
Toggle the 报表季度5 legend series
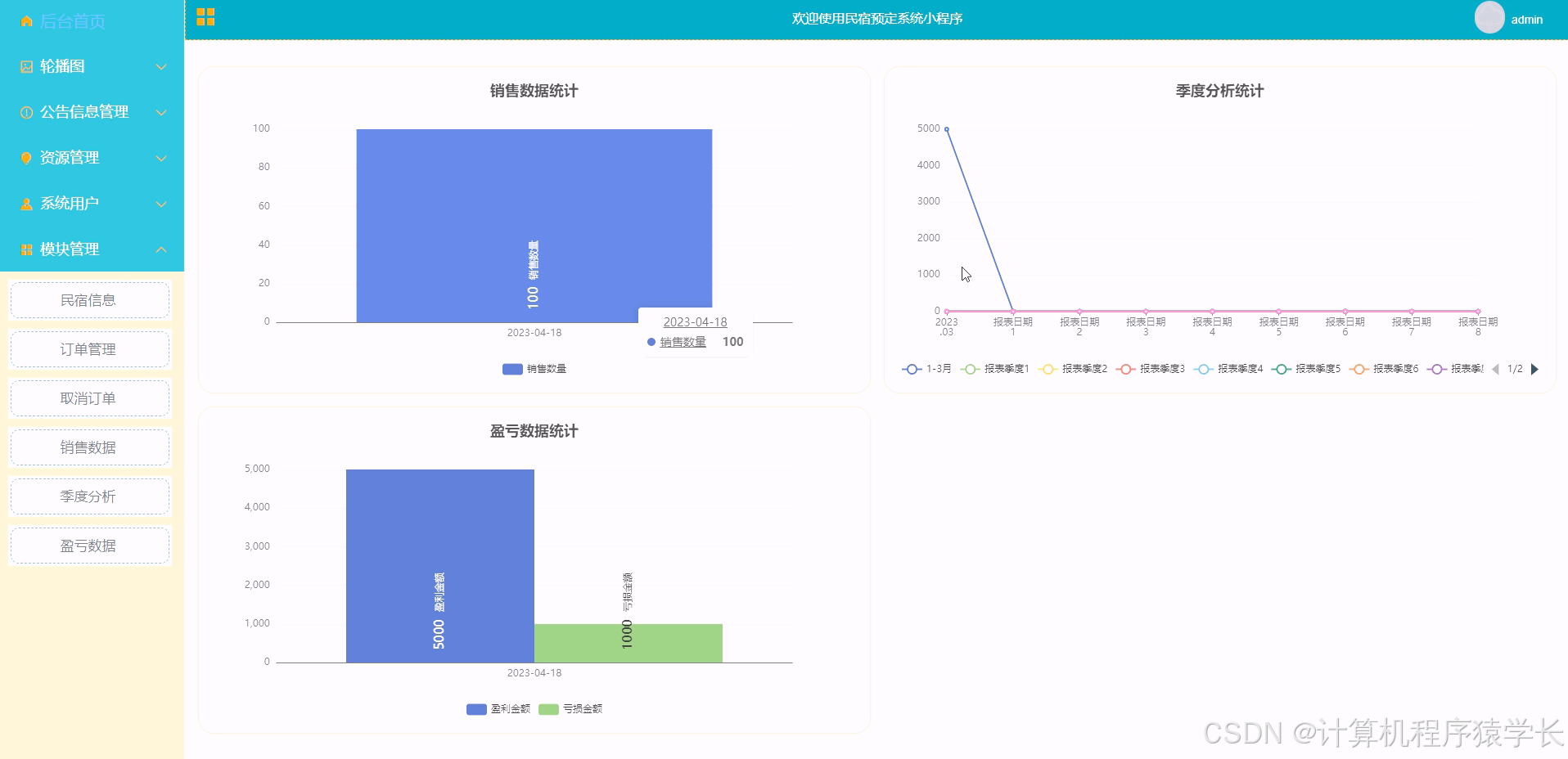coord(1305,369)
